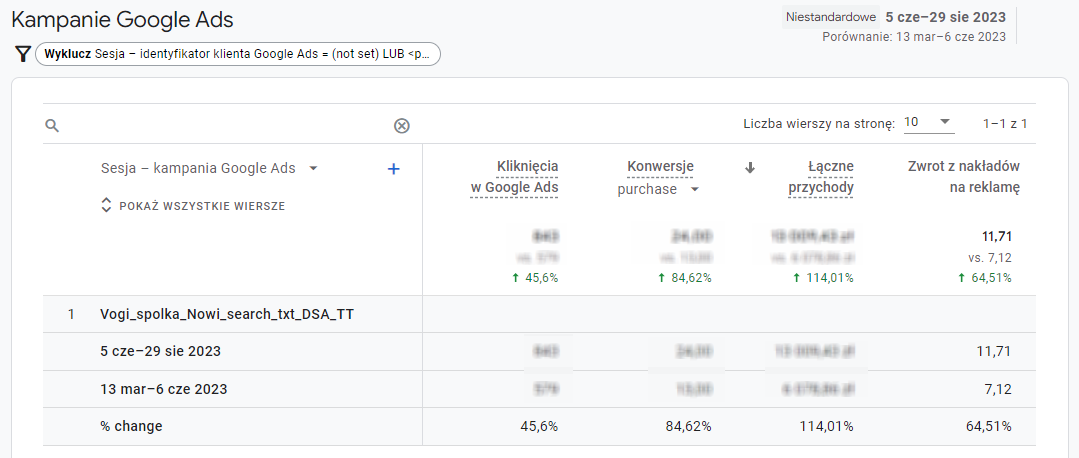The width and height of the screenshot is (1079, 458).
Task: Expand the Sesja – kampania Google Ads dropdown
Action: (313, 169)
